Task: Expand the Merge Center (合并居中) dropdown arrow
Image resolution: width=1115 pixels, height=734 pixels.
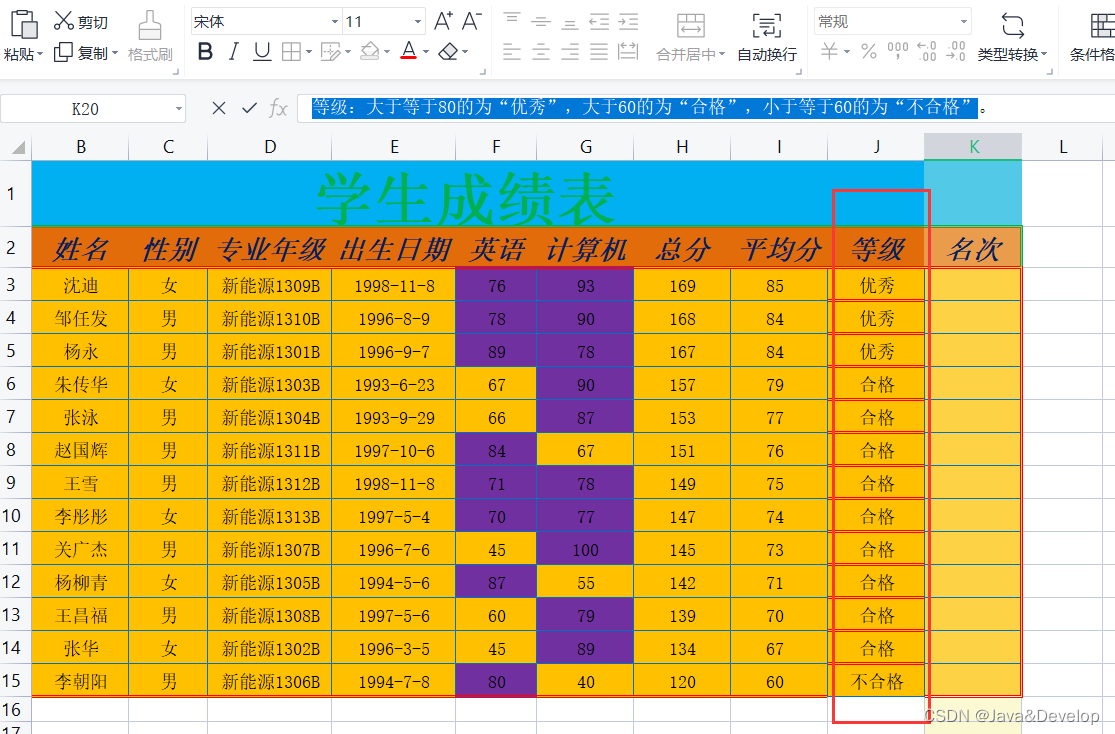Action: (722, 54)
